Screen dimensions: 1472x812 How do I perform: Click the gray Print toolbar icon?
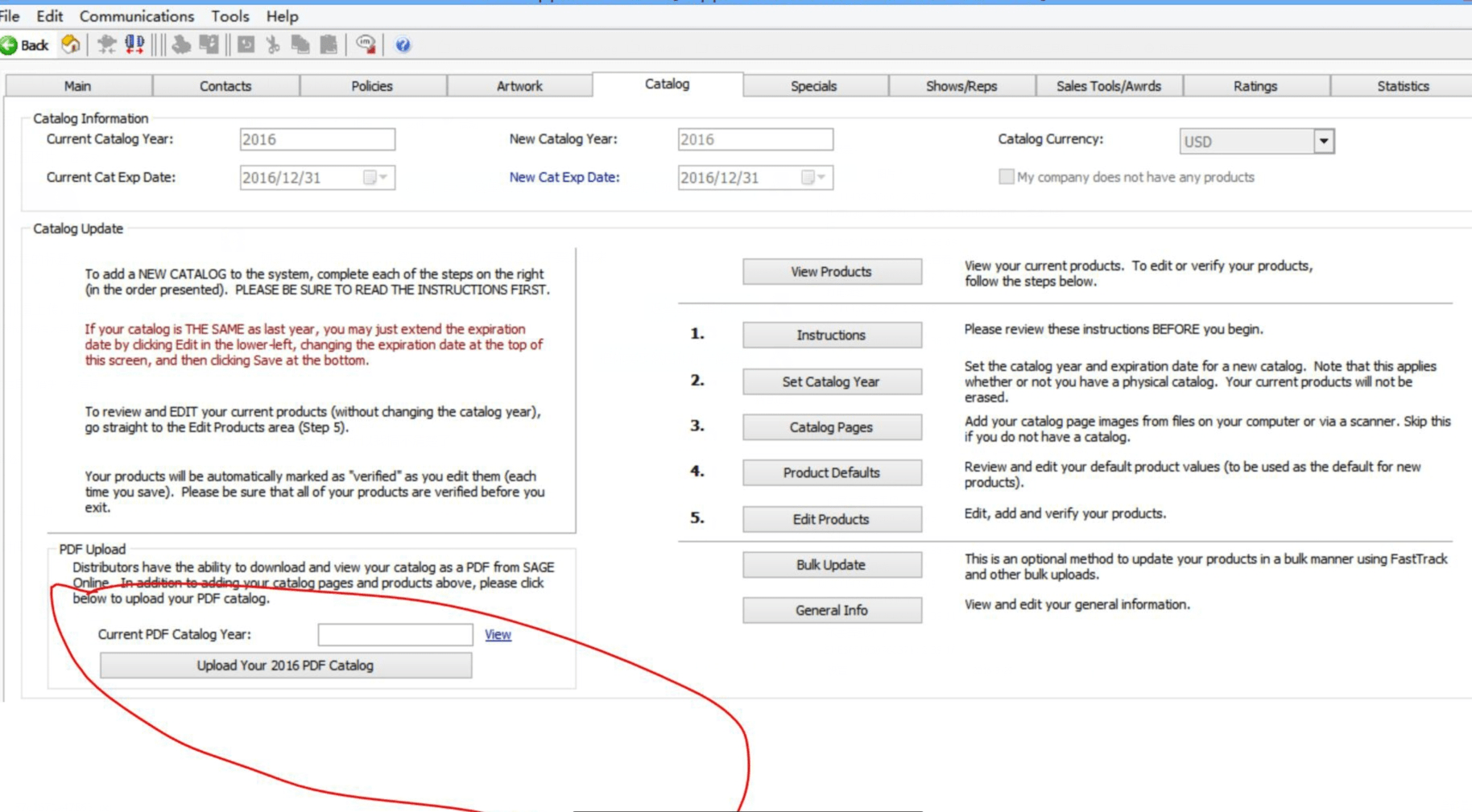click(181, 44)
